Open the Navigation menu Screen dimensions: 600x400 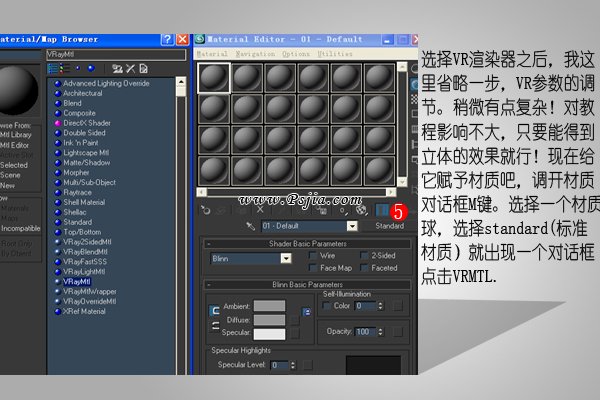click(x=253, y=53)
